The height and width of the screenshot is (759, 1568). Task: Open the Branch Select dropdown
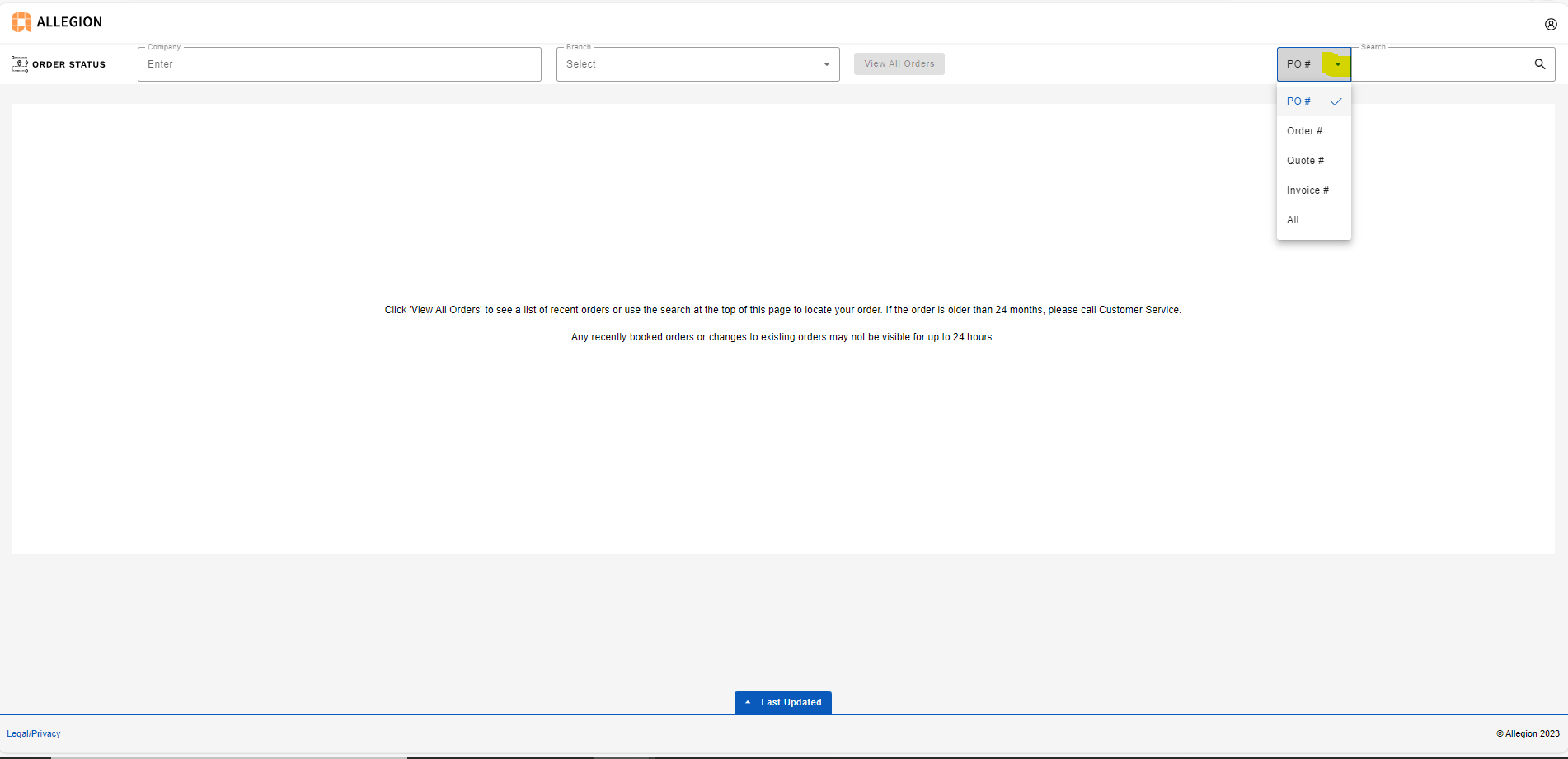click(x=697, y=64)
